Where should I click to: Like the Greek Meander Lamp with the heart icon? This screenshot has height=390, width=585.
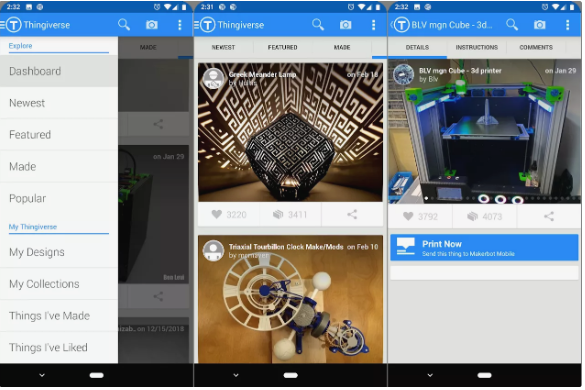tap(217, 215)
